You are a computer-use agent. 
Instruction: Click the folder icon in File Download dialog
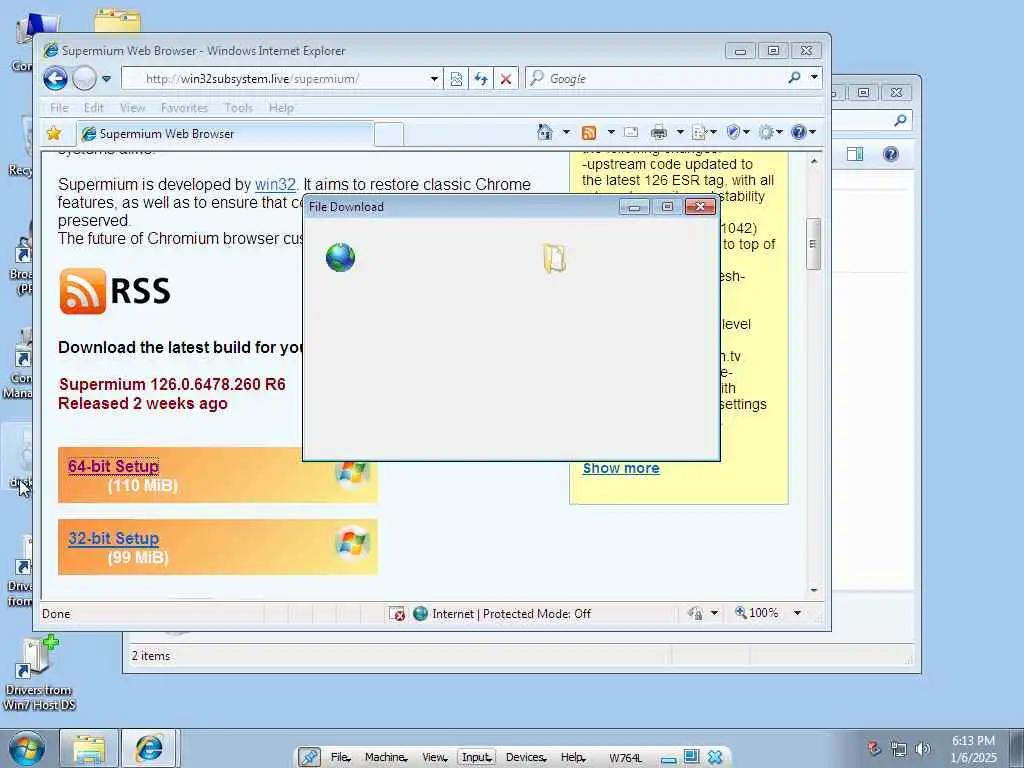click(x=554, y=258)
